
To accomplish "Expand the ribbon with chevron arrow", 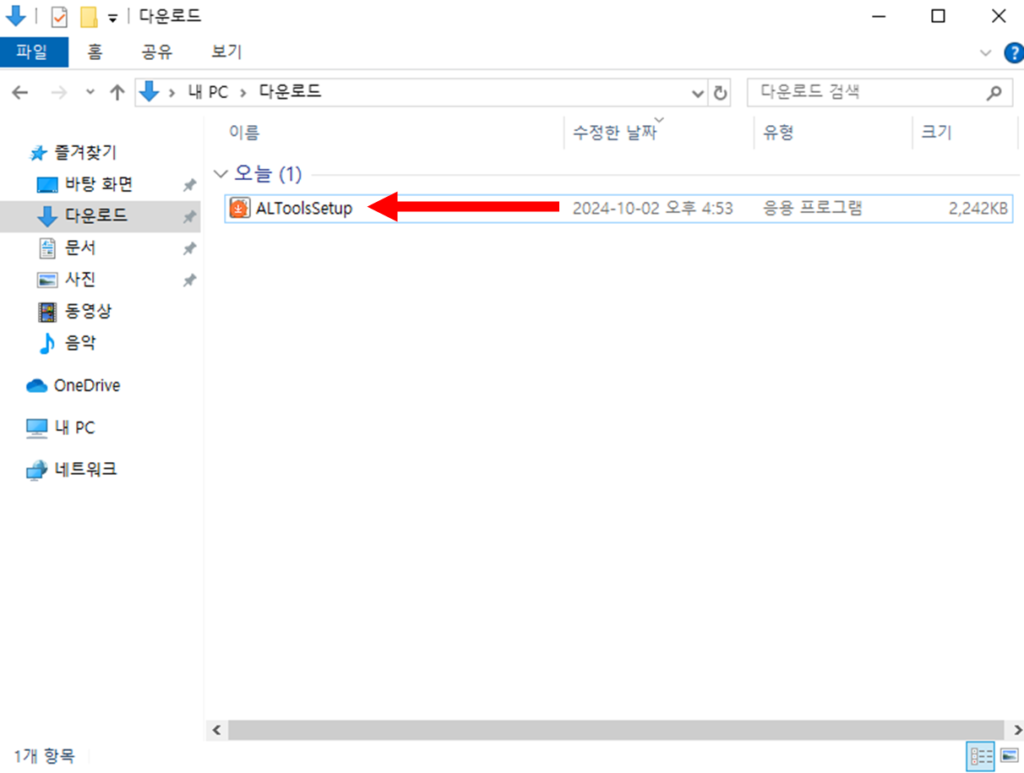I will coord(985,53).
